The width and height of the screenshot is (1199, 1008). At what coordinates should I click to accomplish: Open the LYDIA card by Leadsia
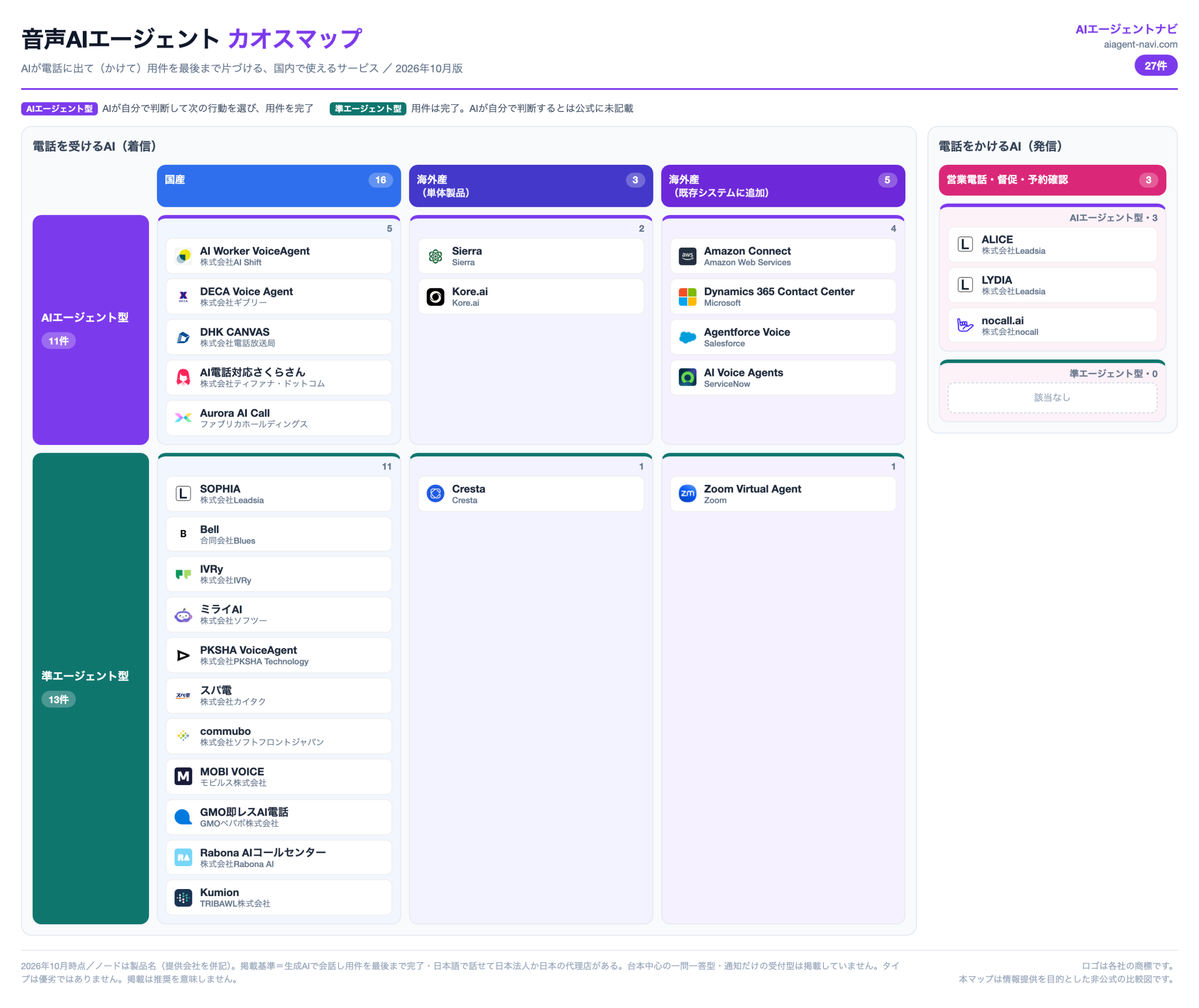pyautogui.click(x=1052, y=285)
